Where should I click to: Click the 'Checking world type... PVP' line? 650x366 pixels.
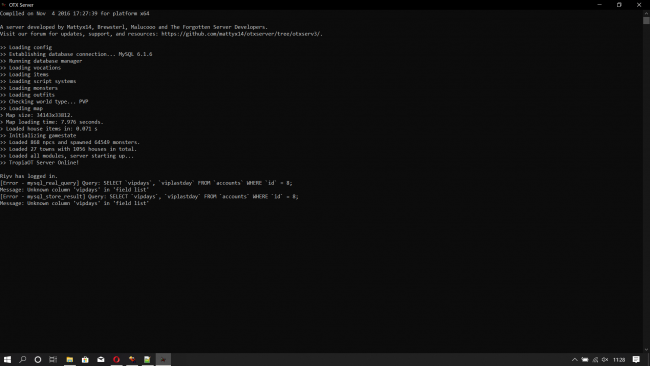point(44,102)
